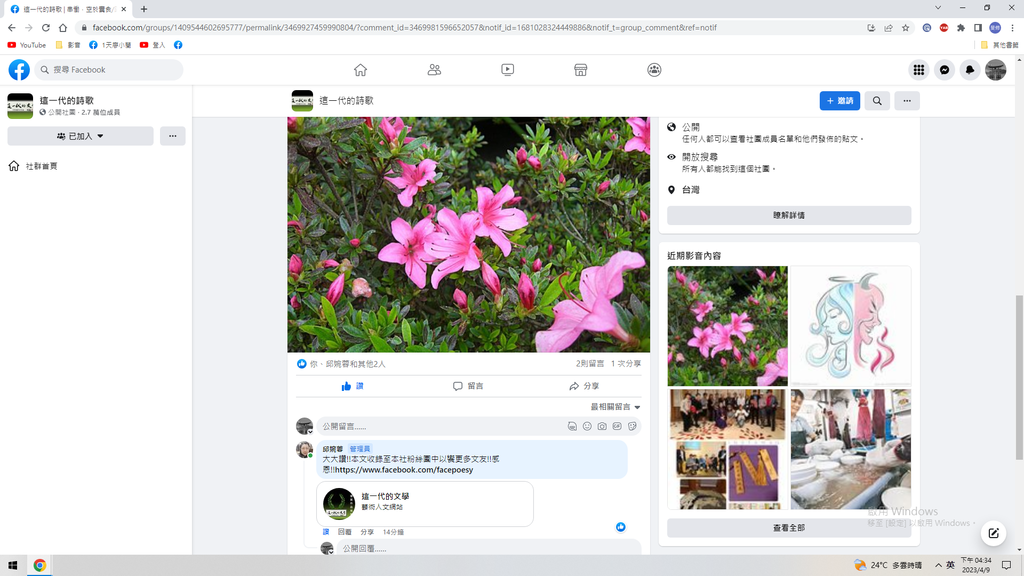Screen dimensions: 1024x576
Task: Toggle the Like (讚) on the post
Action: coord(352,386)
